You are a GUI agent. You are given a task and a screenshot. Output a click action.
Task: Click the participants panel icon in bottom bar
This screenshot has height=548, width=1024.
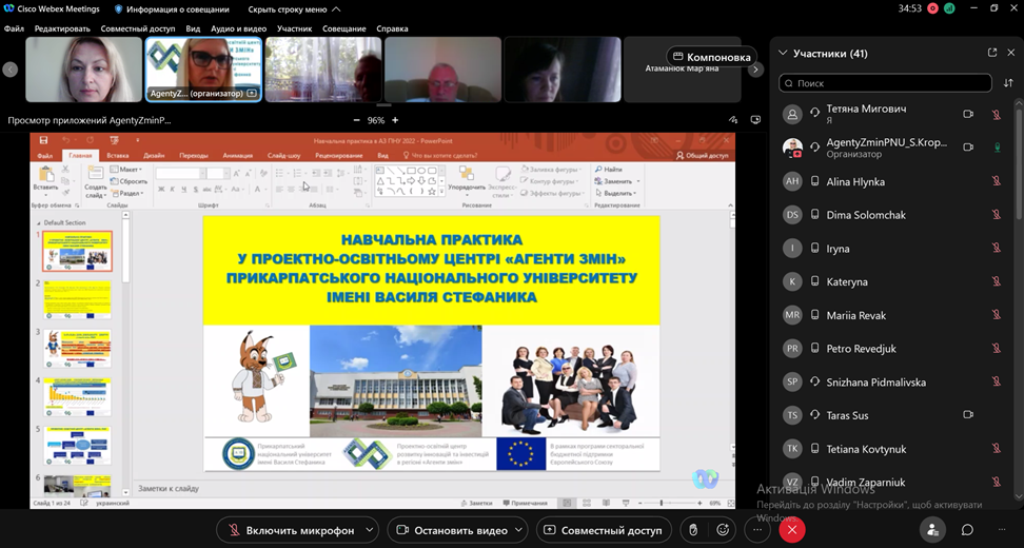tap(932, 530)
